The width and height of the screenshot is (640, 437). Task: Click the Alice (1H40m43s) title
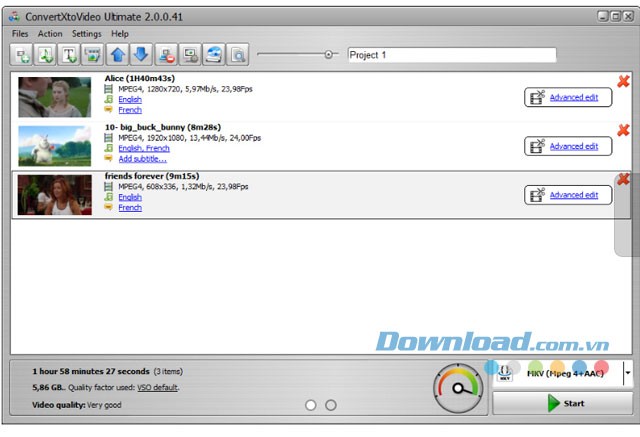pyautogui.click(x=140, y=78)
